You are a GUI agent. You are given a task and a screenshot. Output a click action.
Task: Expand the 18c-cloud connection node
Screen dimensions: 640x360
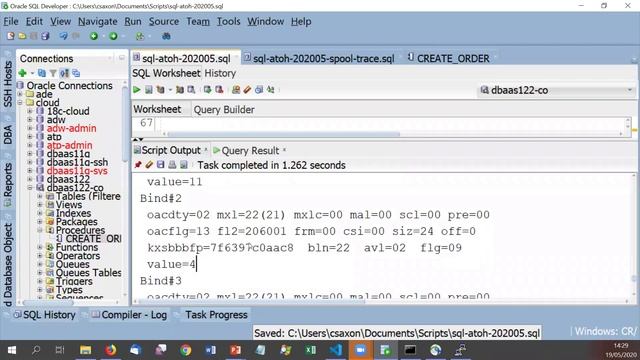click(30, 111)
